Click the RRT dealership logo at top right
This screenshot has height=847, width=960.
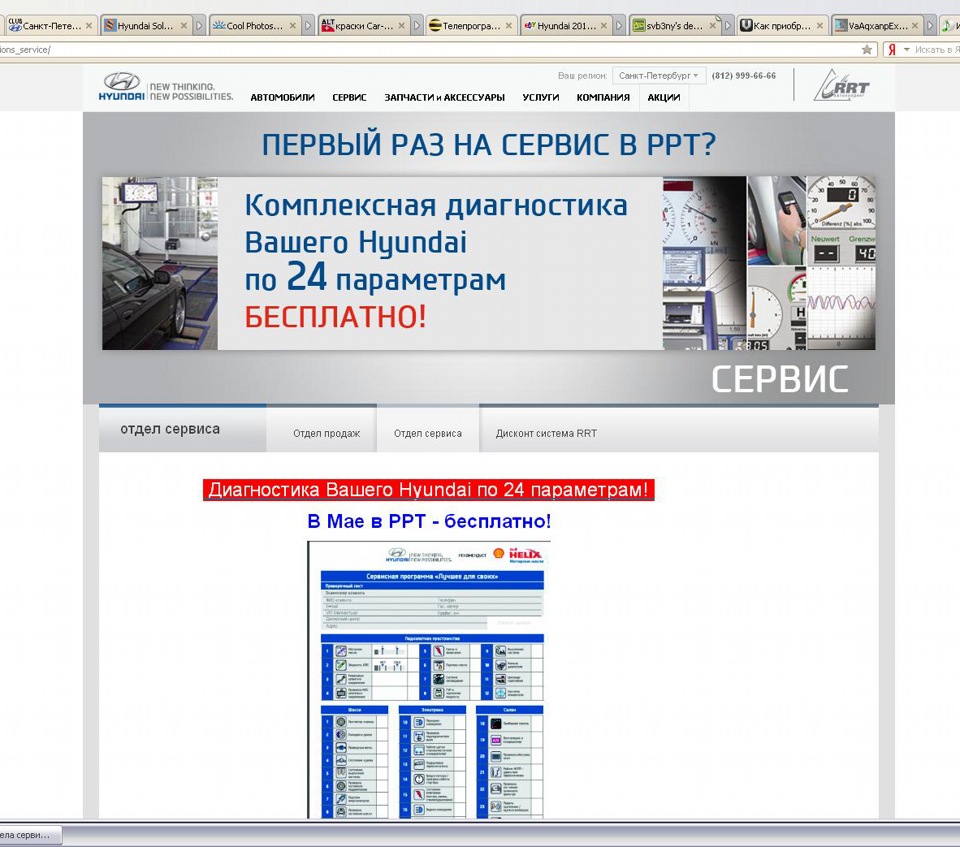[840, 86]
